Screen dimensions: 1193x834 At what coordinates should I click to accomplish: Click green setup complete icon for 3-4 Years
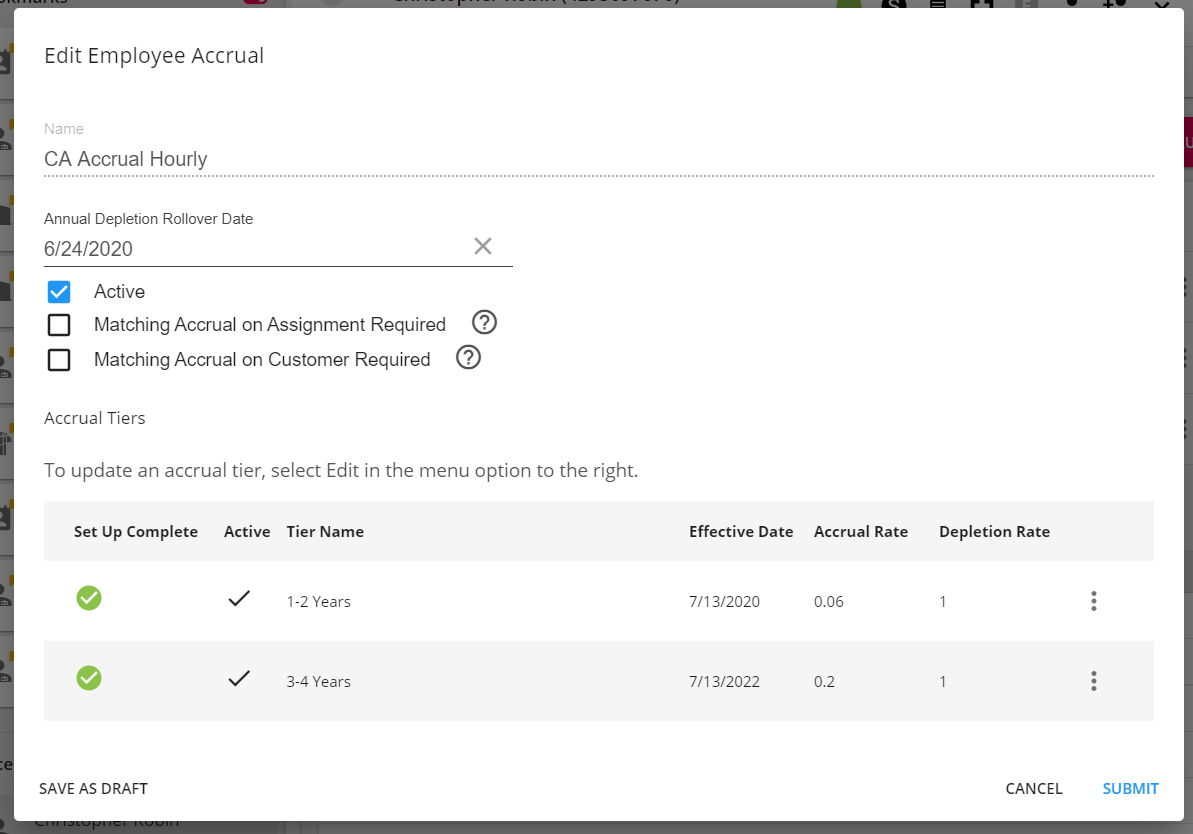pos(89,678)
